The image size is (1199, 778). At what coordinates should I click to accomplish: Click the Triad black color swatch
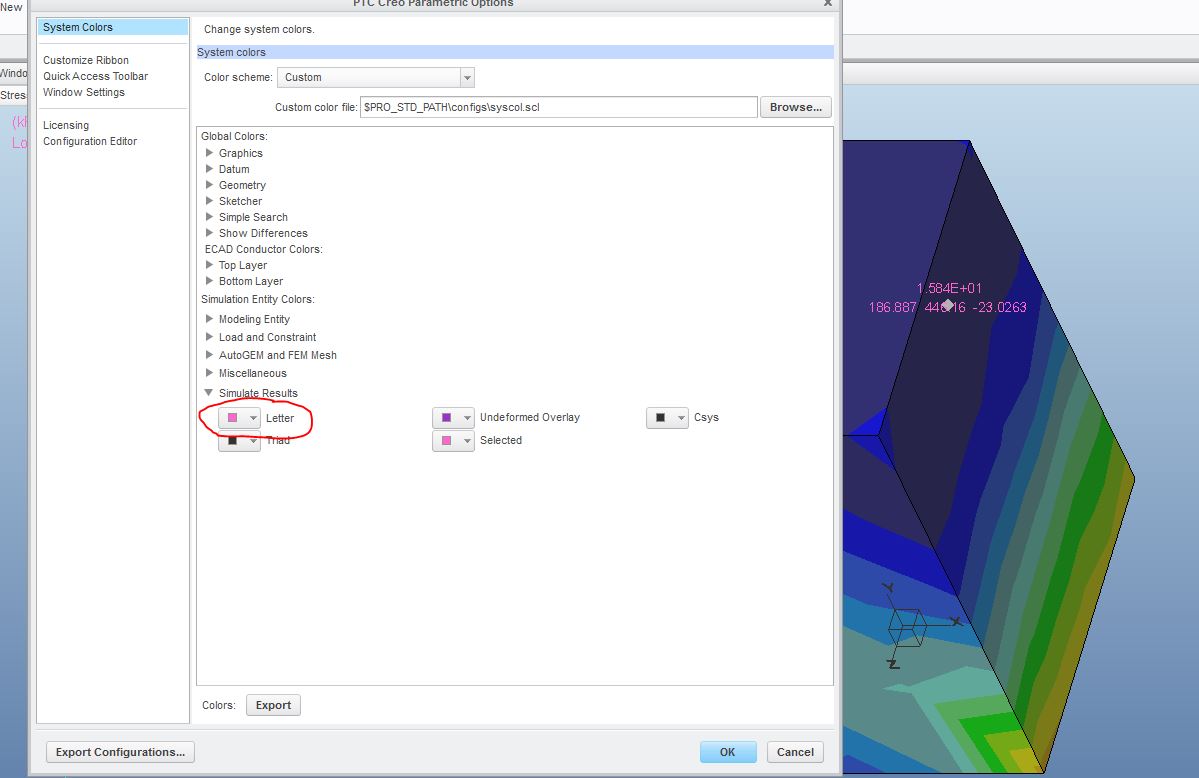click(x=232, y=441)
